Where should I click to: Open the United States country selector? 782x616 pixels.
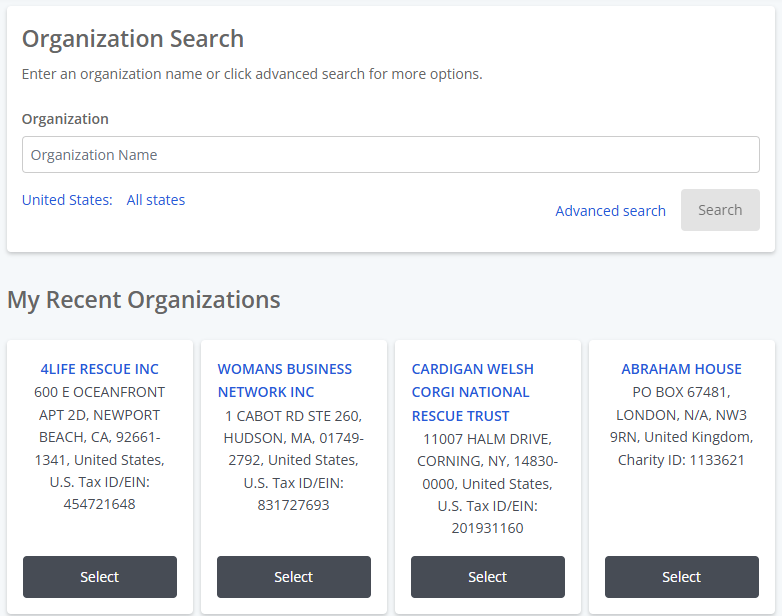[x=67, y=200]
